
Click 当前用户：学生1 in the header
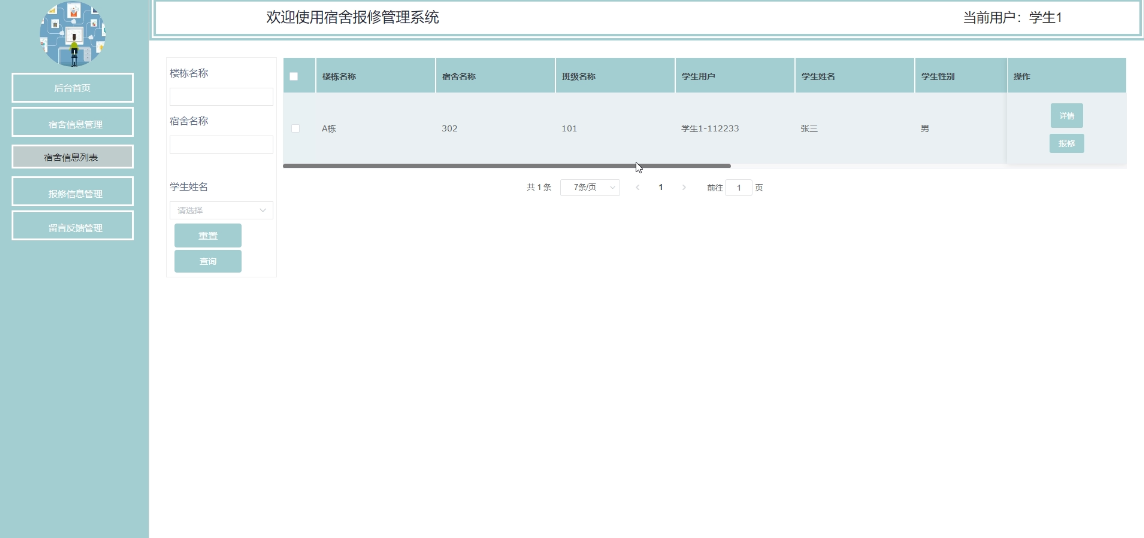click(x=1013, y=18)
